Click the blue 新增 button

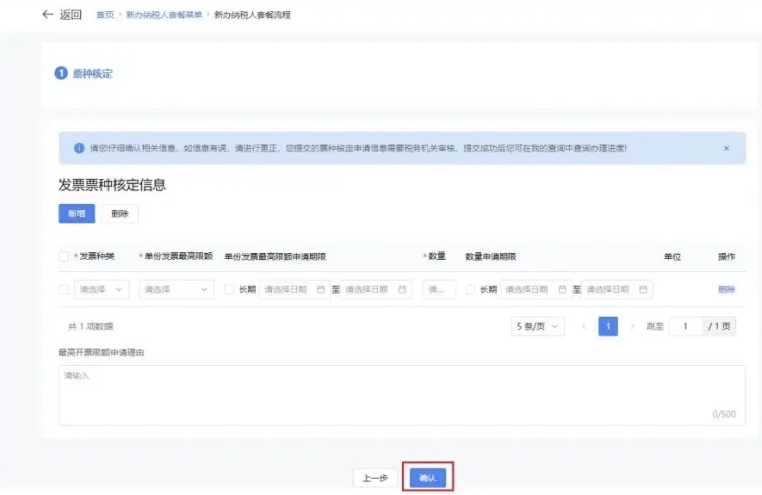[76, 214]
